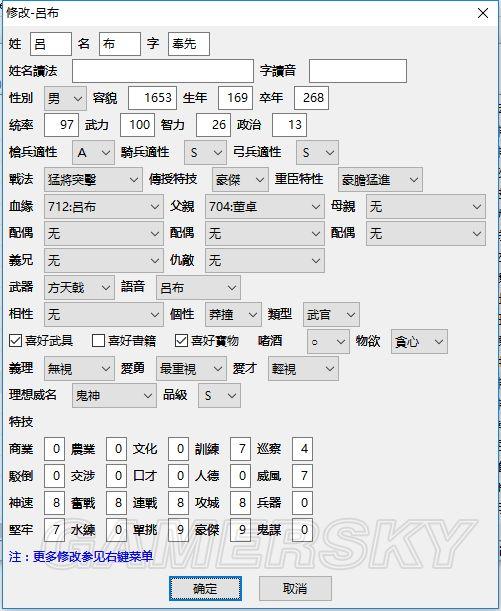Click the 名 input field containing 布

coord(120,44)
